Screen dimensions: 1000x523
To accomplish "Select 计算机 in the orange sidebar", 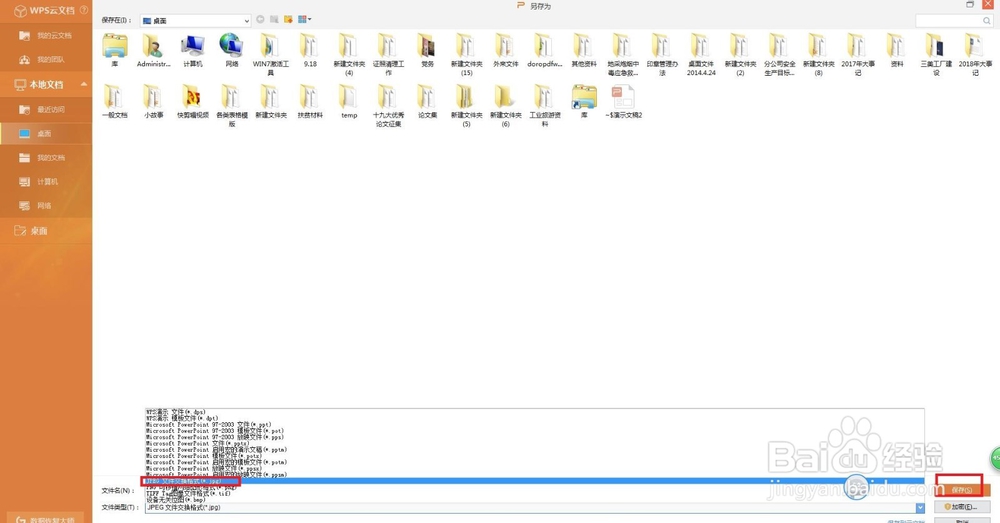I will click(46, 182).
